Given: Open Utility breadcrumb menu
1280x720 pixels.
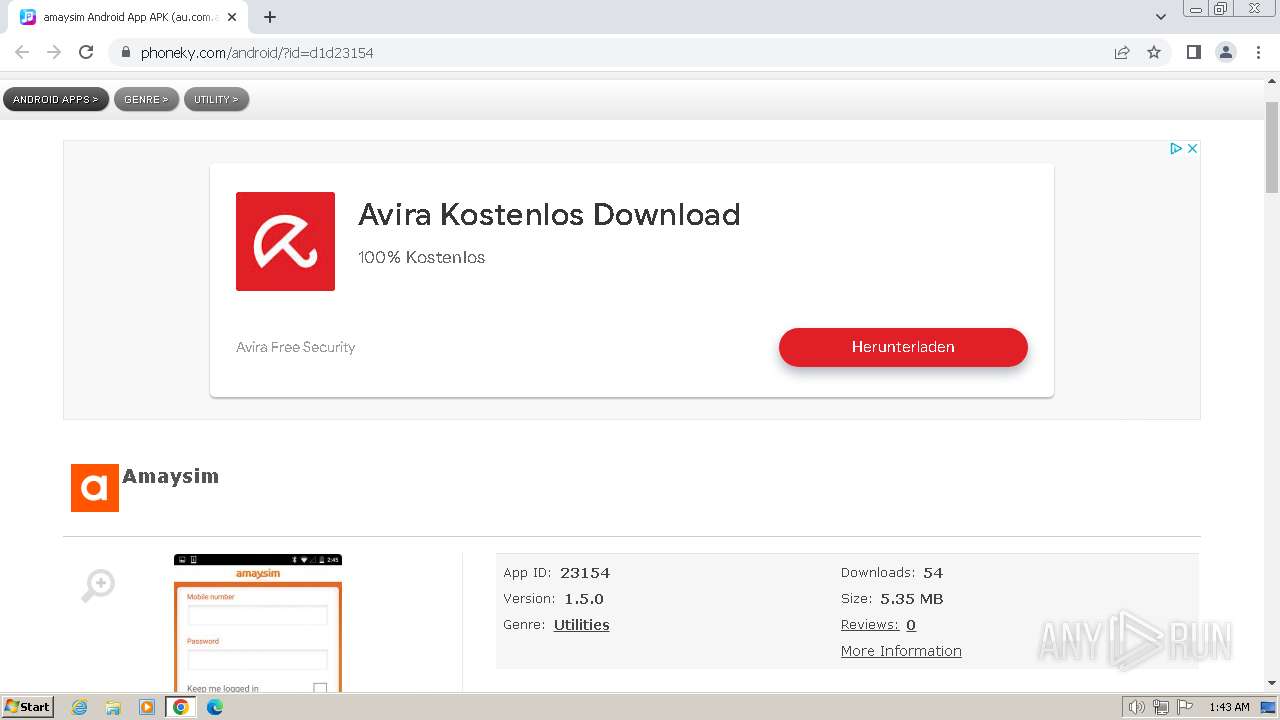Looking at the screenshot, I should click(x=216, y=99).
